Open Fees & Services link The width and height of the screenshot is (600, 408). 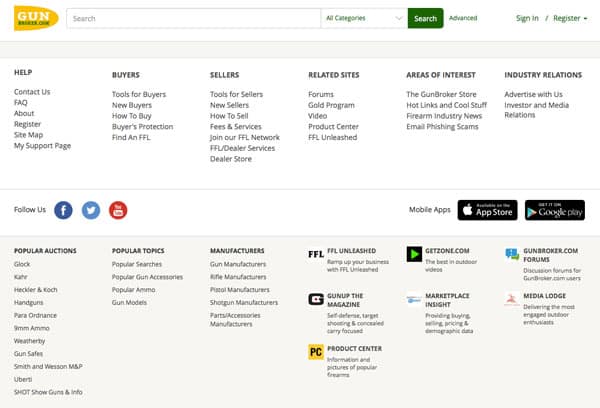pos(235,127)
